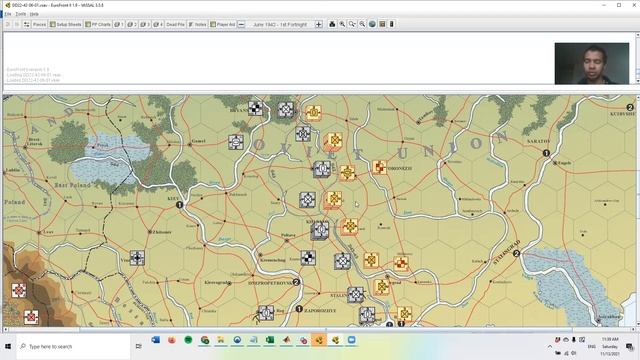The image size is (640, 360).
Task: Open the Windows notification center
Action: pos(630,347)
